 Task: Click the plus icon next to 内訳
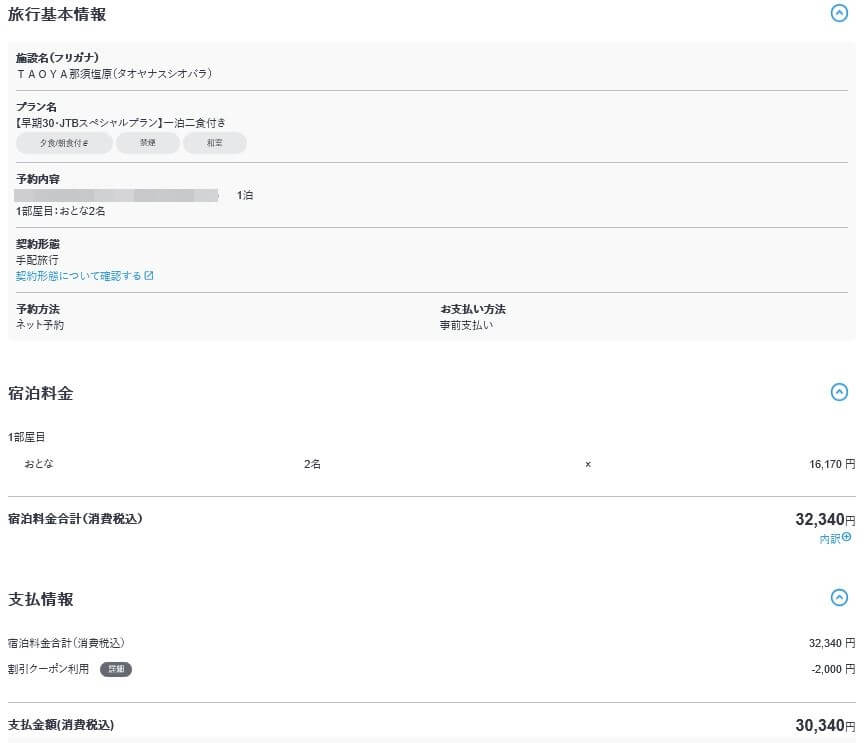click(847, 538)
